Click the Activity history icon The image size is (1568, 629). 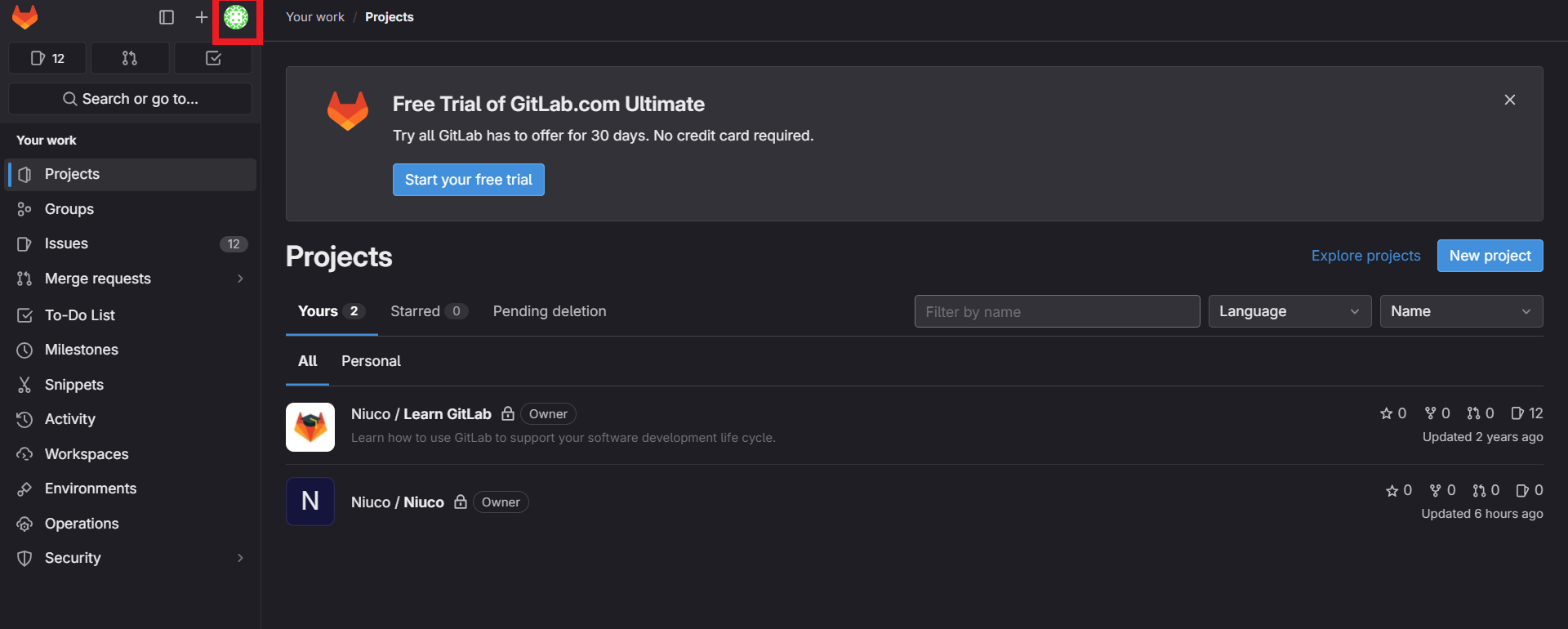[x=24, y=419]
